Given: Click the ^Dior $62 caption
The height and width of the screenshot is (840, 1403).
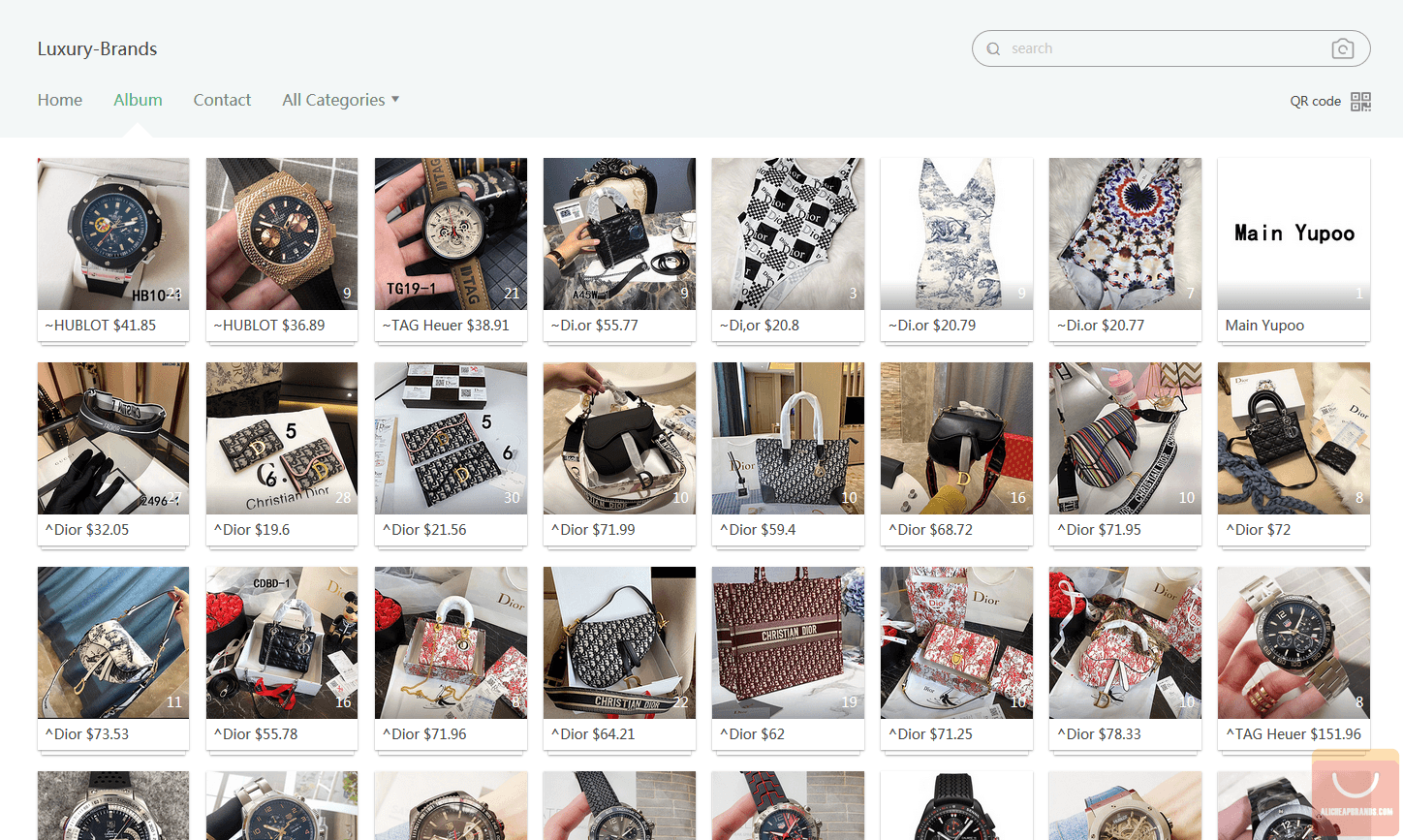Looking at the screenshot, I should click(x=752, y=734).
